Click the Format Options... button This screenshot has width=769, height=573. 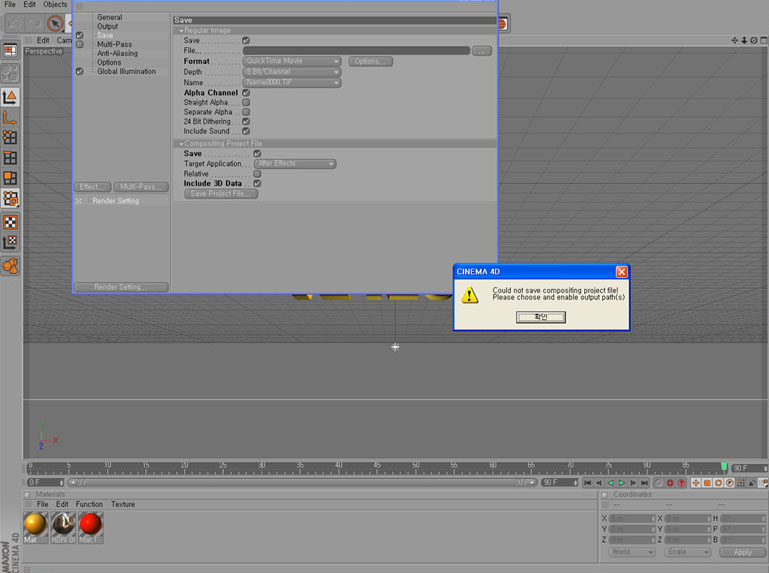[371, 61]
